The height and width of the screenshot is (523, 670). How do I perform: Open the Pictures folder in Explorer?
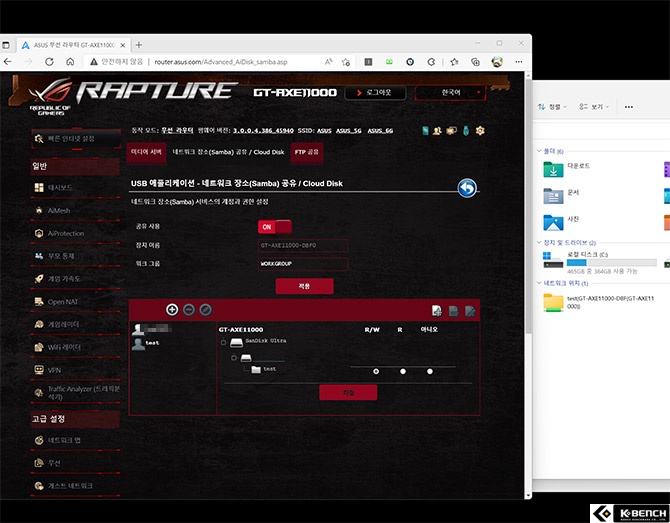pyautogui.click(x=561, y=222)
